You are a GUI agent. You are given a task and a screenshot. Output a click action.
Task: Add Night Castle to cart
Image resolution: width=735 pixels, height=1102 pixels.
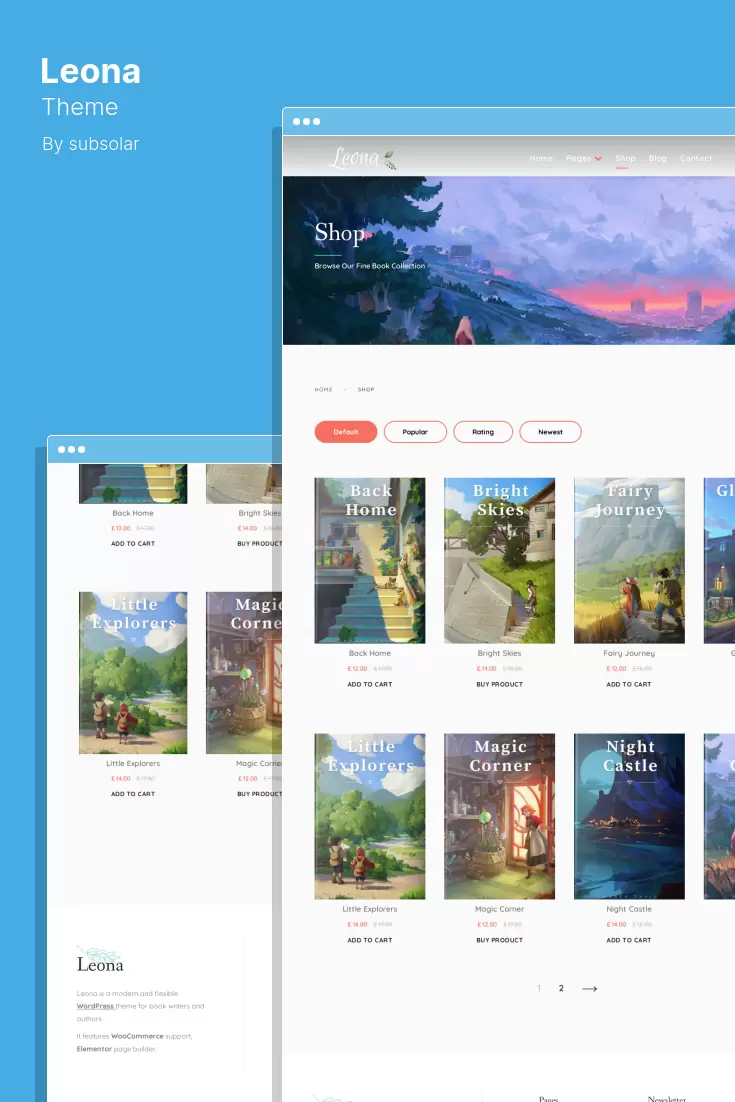pos(629,940)
